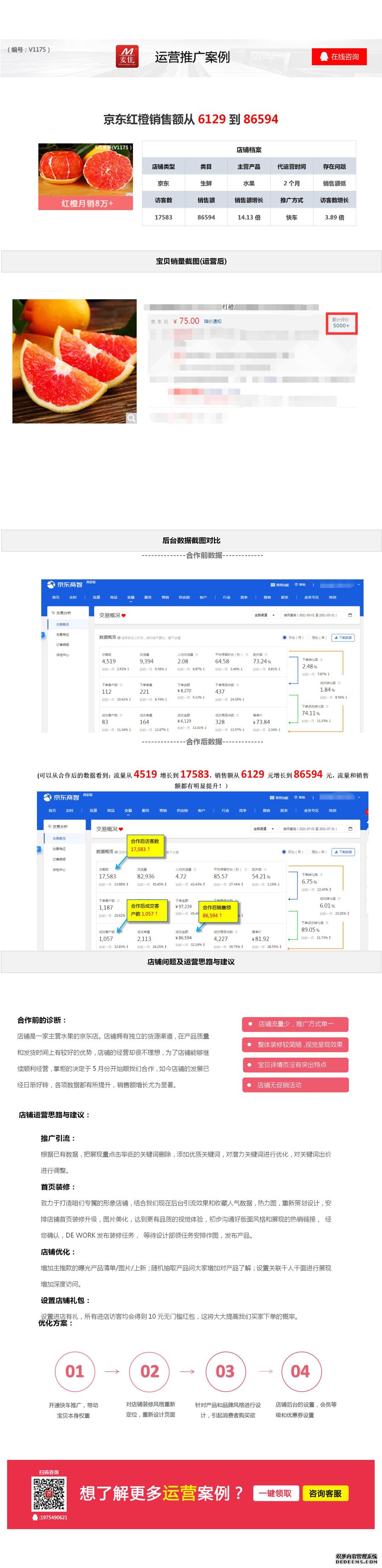Switch to 流量 tab in May dashboard
This screenshot has height=1568, width=382.
[96, 597]
